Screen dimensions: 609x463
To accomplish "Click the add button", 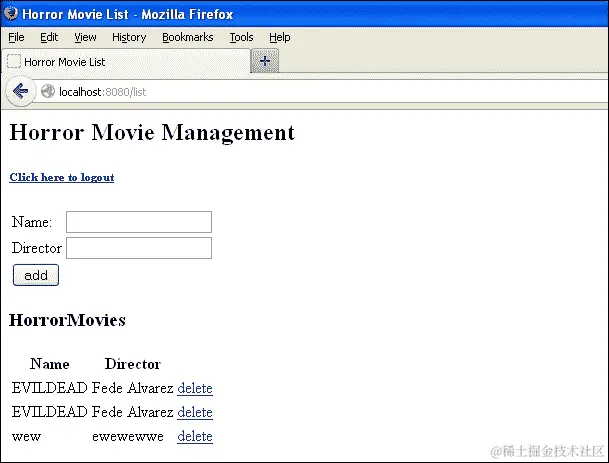I will pyautogui.click(x=36, y=275).
